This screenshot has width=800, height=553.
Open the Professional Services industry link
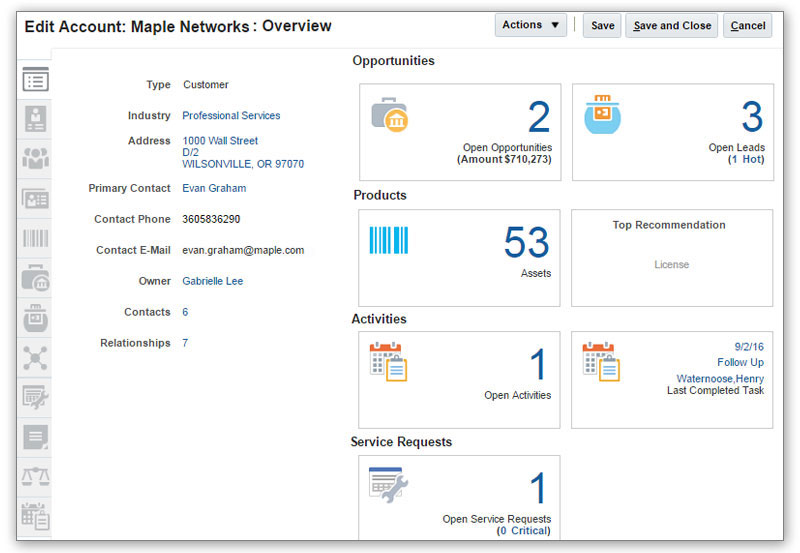(x=231, y=116)
